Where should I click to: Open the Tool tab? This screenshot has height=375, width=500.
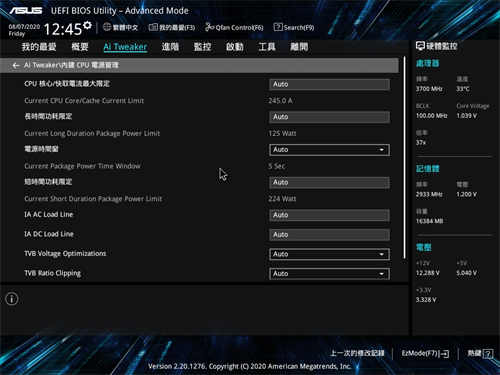pyautogui.click(x=267, y=47)
